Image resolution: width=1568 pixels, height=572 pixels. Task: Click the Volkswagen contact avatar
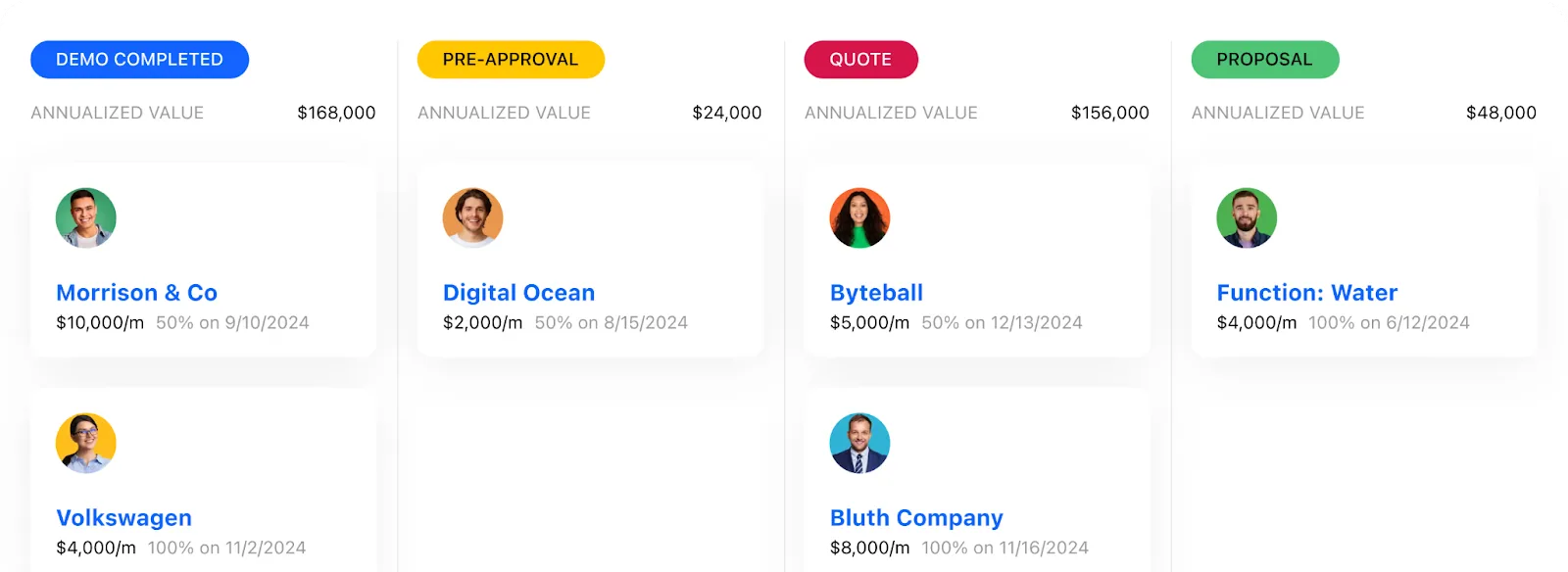coord(86,443)
